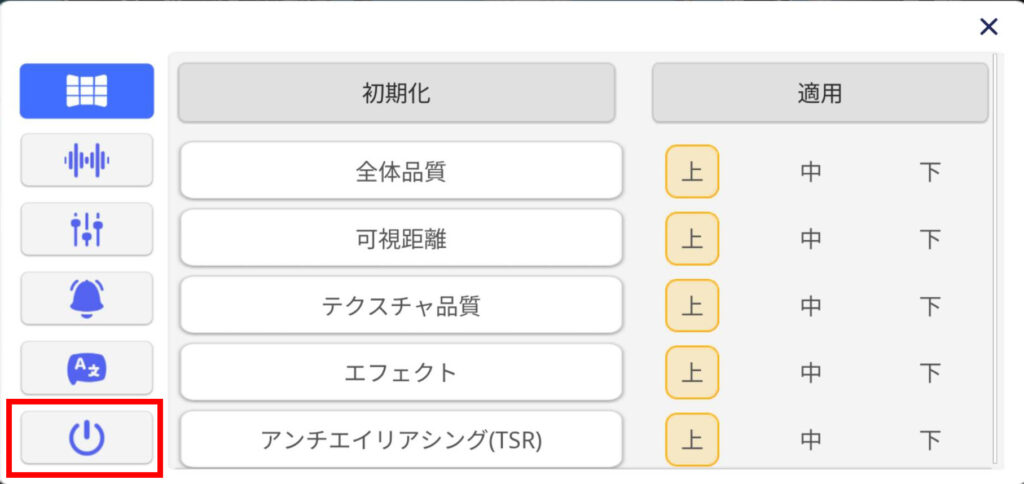The height and width of the screenshot is (484, 1024).
Task: Click the 適用 apply button
Action: pos(820,93)
